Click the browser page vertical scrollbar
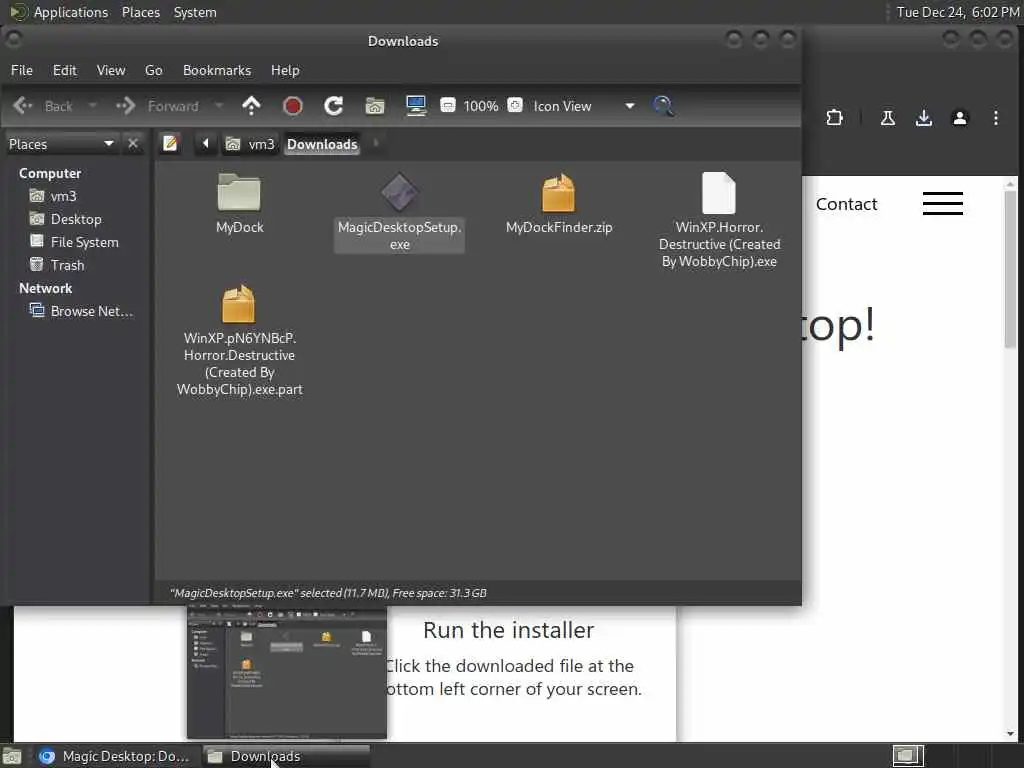 1010,269
